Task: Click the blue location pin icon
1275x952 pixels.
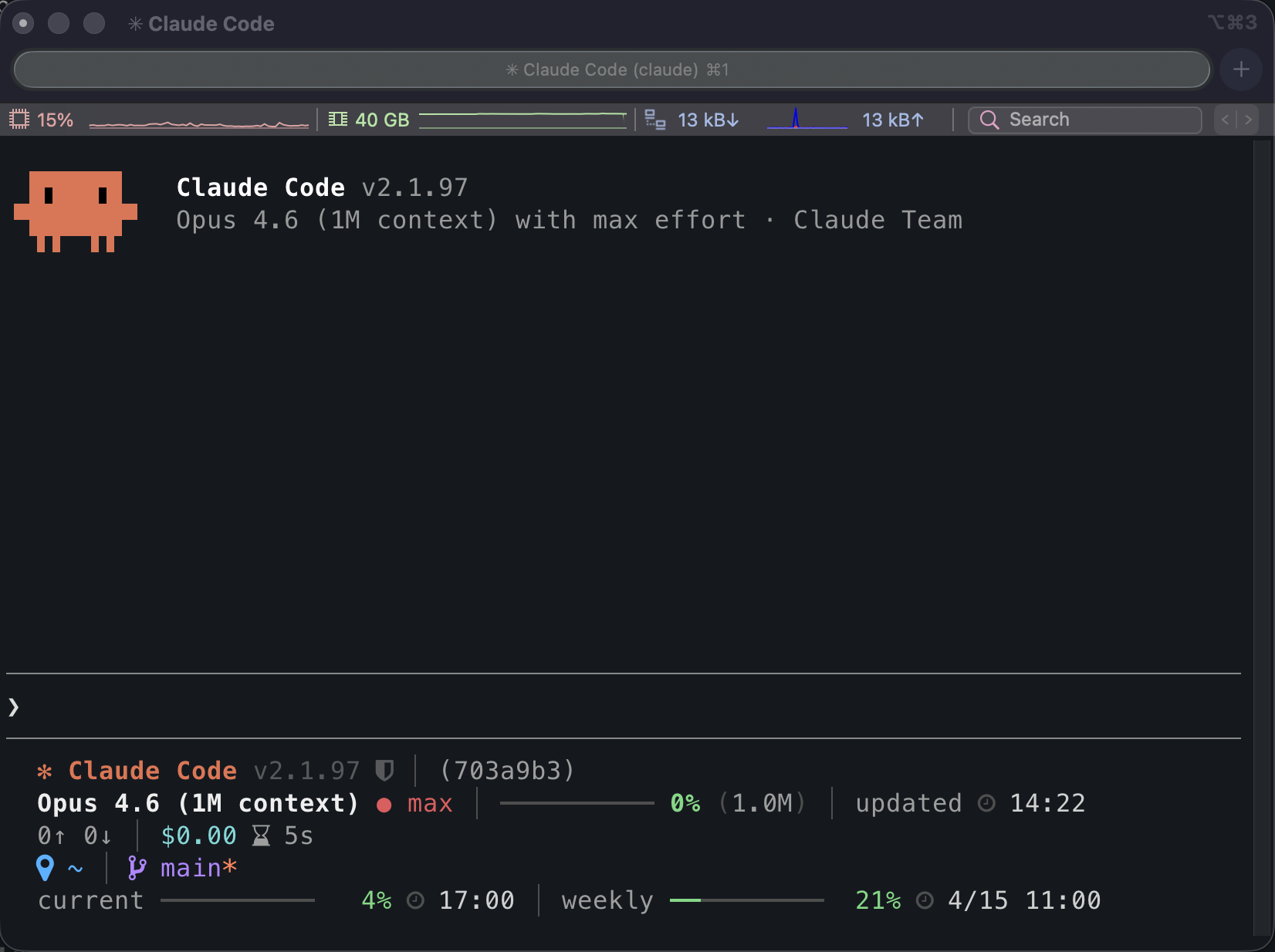Action: coord(46,869)
